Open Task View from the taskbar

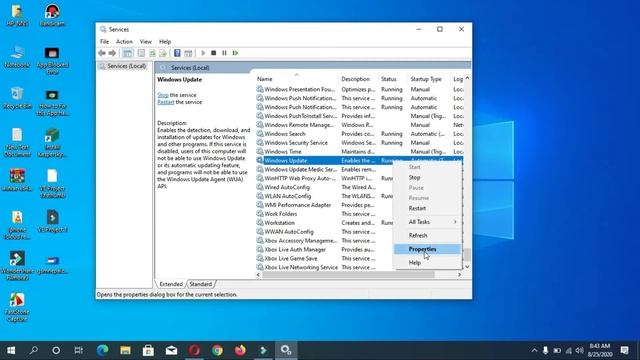(78, 350)
